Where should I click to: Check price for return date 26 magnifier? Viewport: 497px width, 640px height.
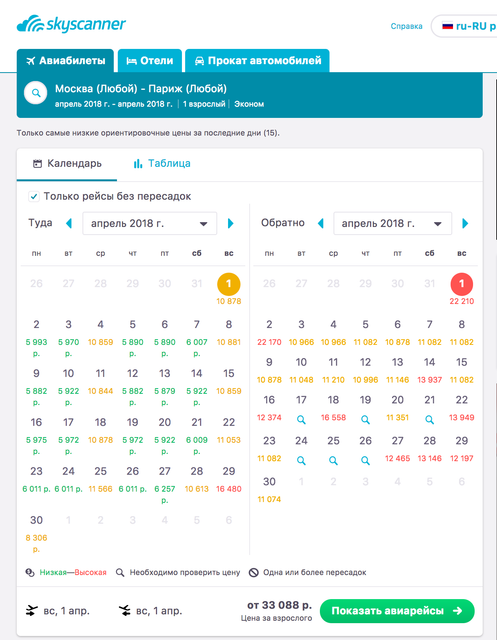[x=365, y=460]
